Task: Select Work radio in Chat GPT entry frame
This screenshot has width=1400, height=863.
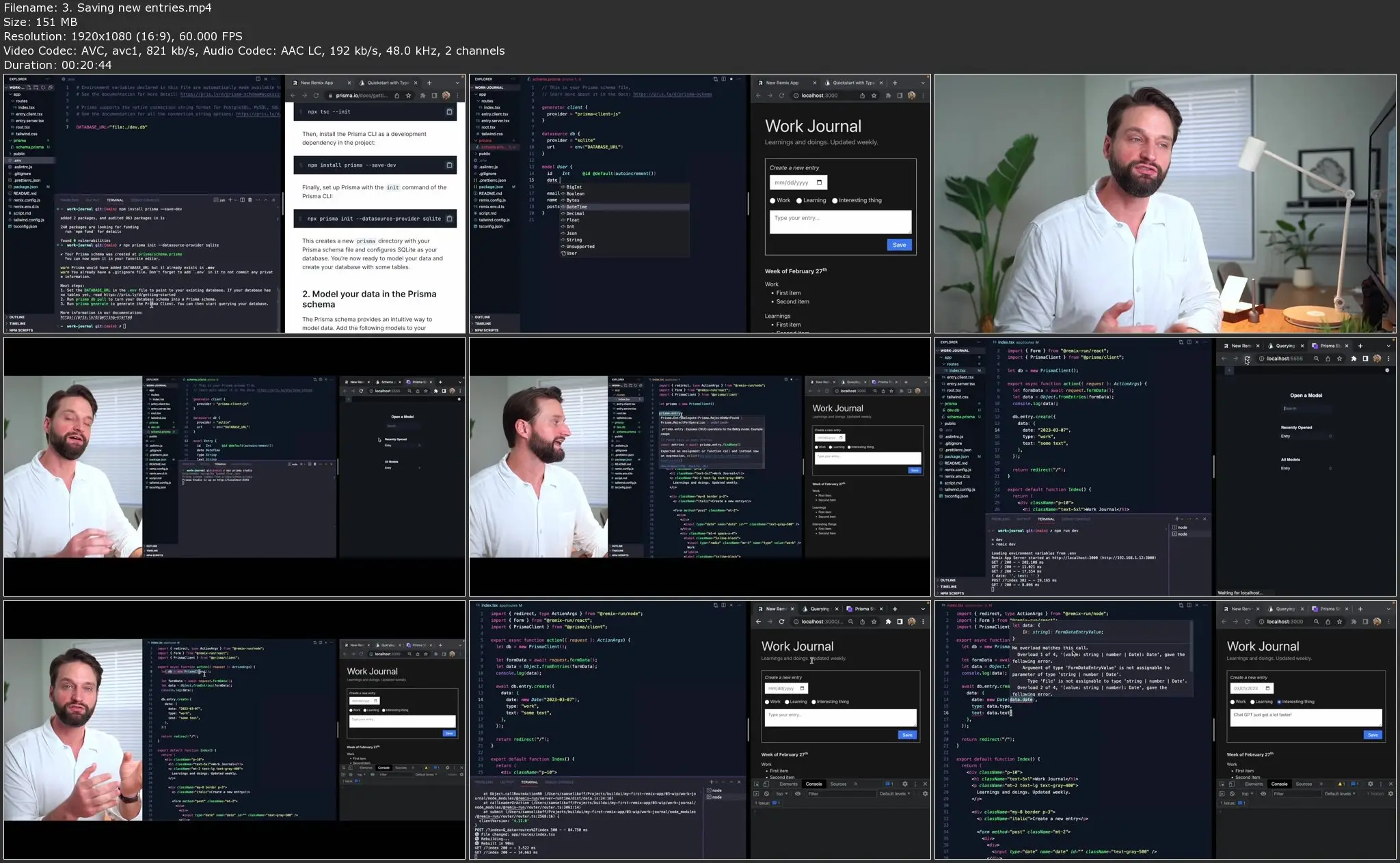Action: click(1233, 702)
